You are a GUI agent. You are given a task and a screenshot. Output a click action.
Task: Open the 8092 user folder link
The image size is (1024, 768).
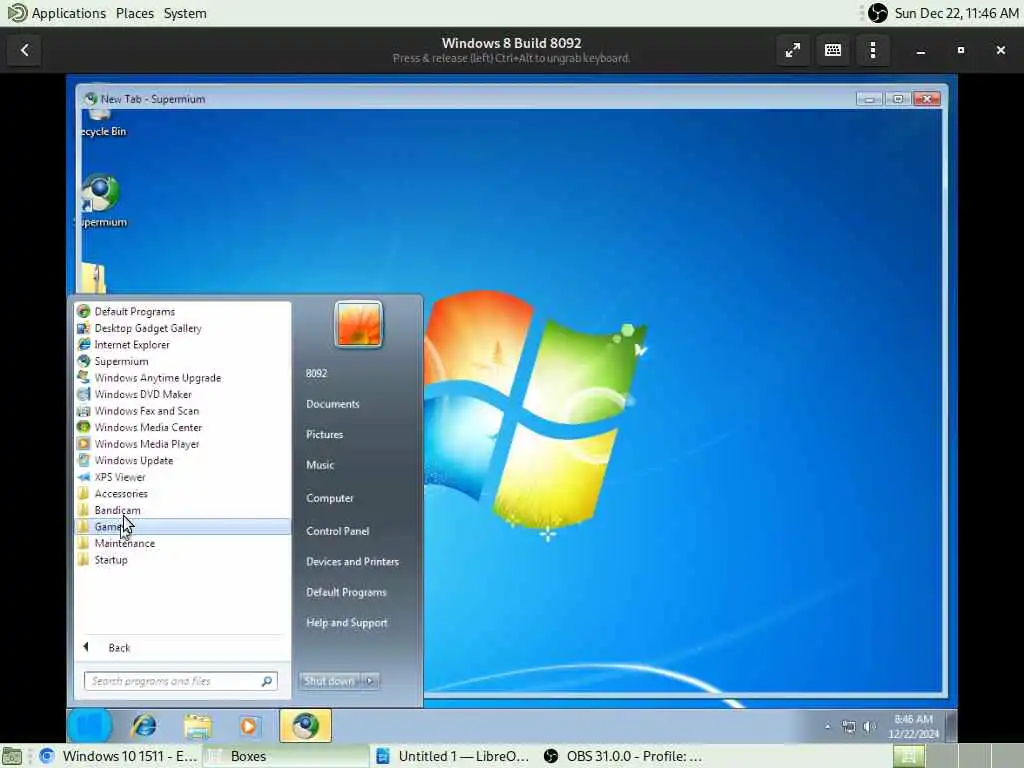[316, 374]
